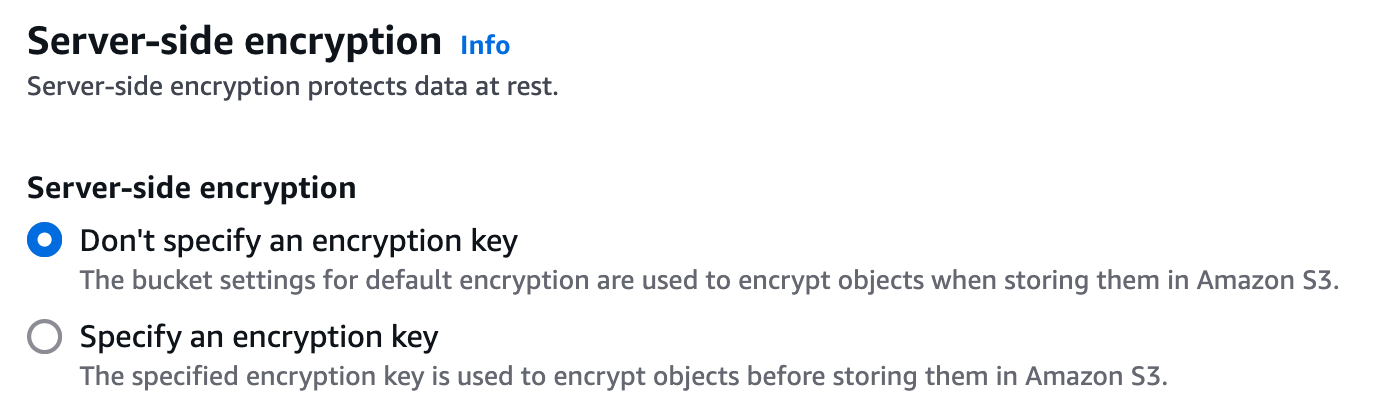Click the "Don't specify an encryption key" label text

tap(299, 241)
